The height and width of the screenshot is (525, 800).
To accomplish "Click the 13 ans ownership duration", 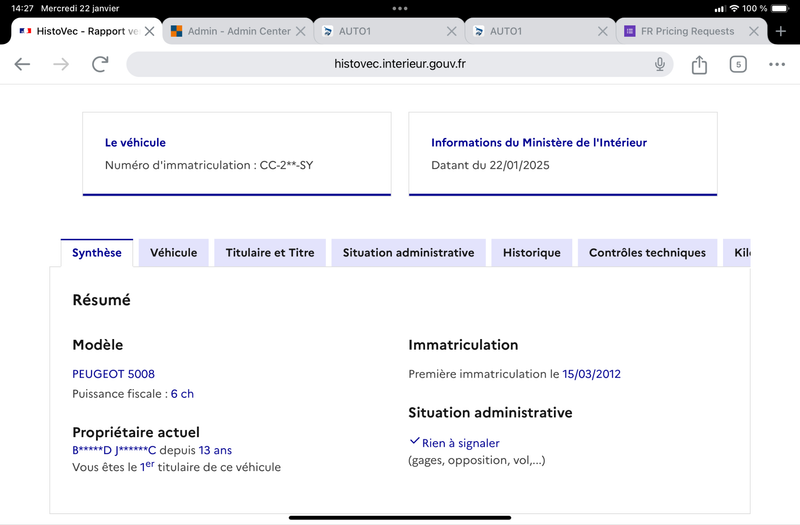I will [x=215, y=450].
